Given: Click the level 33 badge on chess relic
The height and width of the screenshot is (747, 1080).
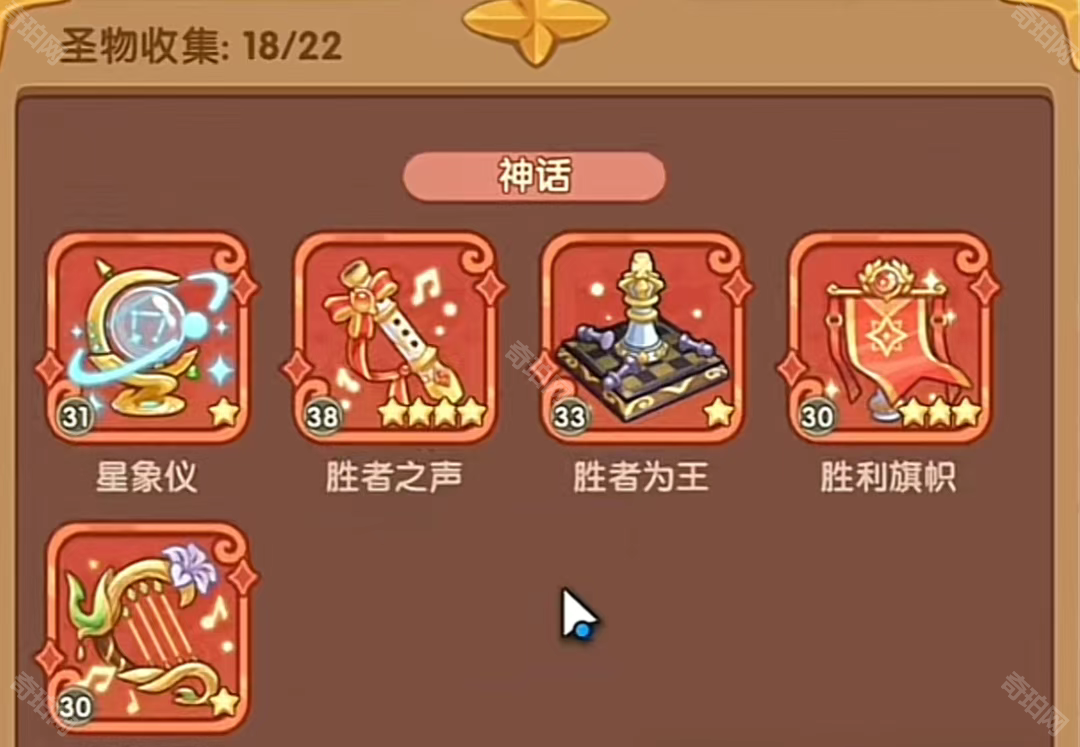Looking at the screenshot, I should coord(570,417).
